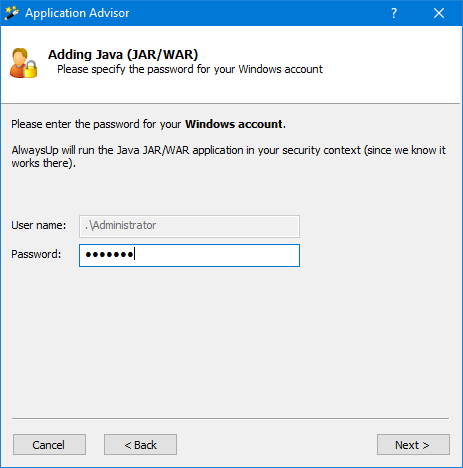
Task: Click the AlwaysUp security context paragraph
Action: (x=228, y=157)
